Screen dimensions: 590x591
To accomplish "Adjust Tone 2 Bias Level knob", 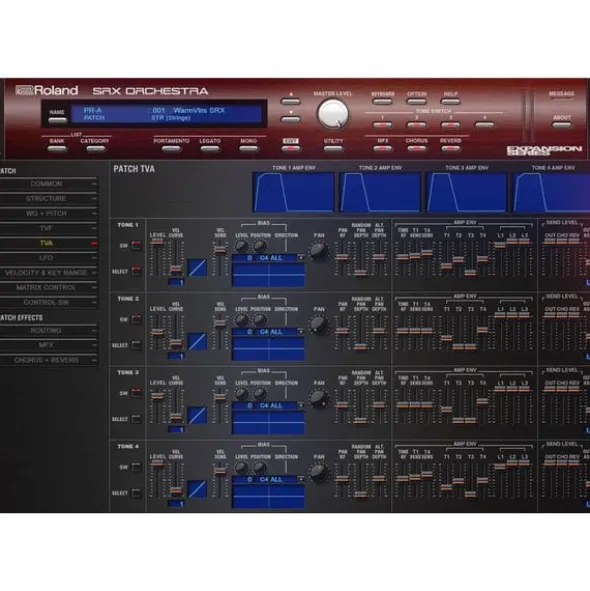I will (x=242, y=320).
